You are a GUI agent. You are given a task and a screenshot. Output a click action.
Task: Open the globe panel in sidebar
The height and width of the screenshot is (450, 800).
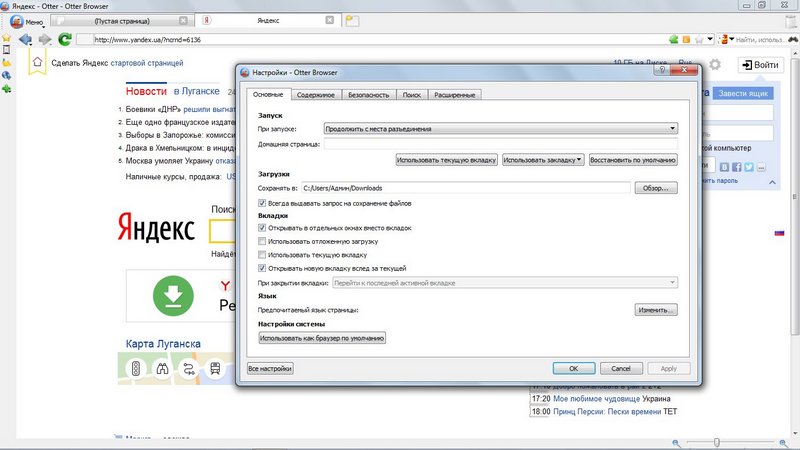pyautogui.click(x=6, y=76)
